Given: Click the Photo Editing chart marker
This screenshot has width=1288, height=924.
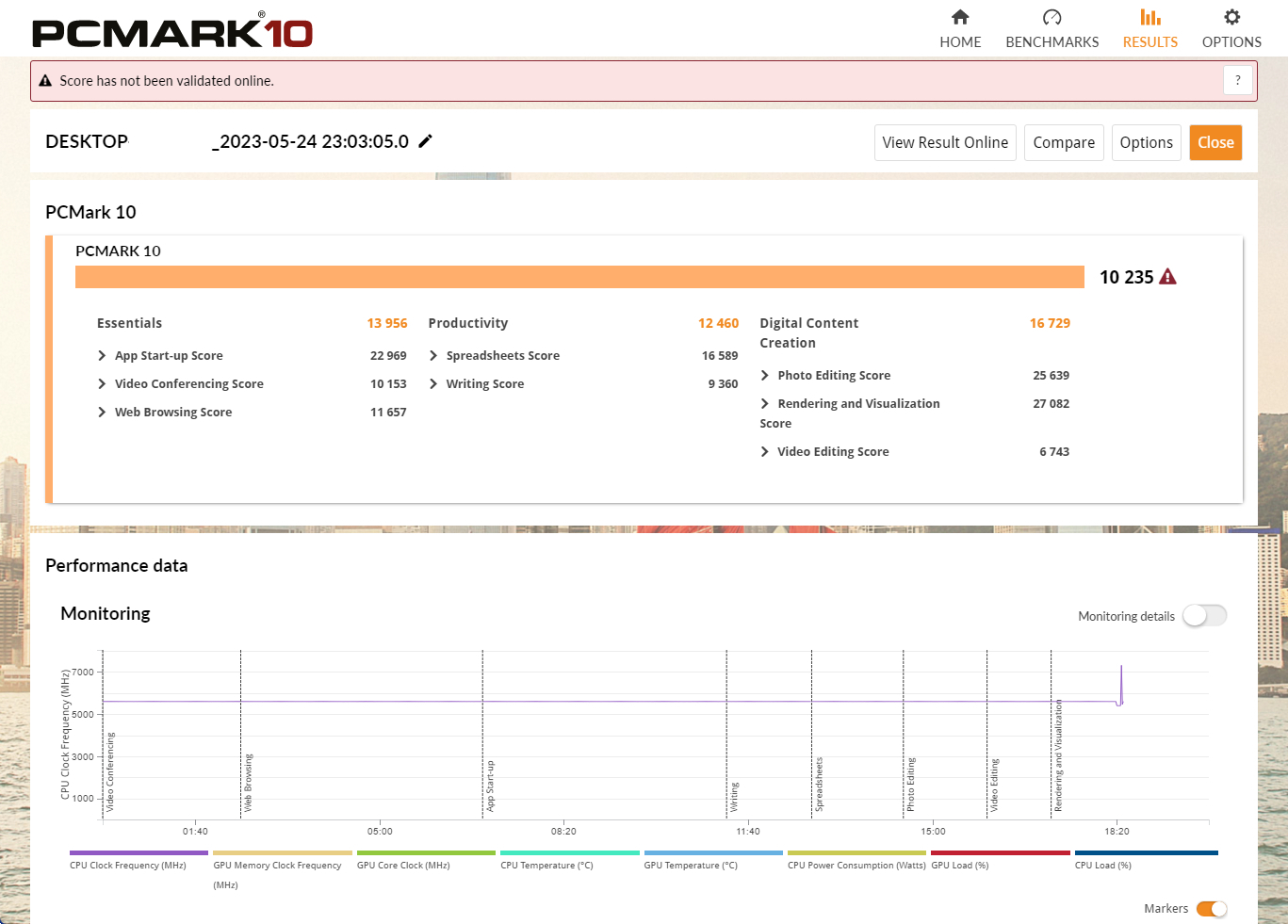Looking at the screenshot, I should tap(910, 785).
